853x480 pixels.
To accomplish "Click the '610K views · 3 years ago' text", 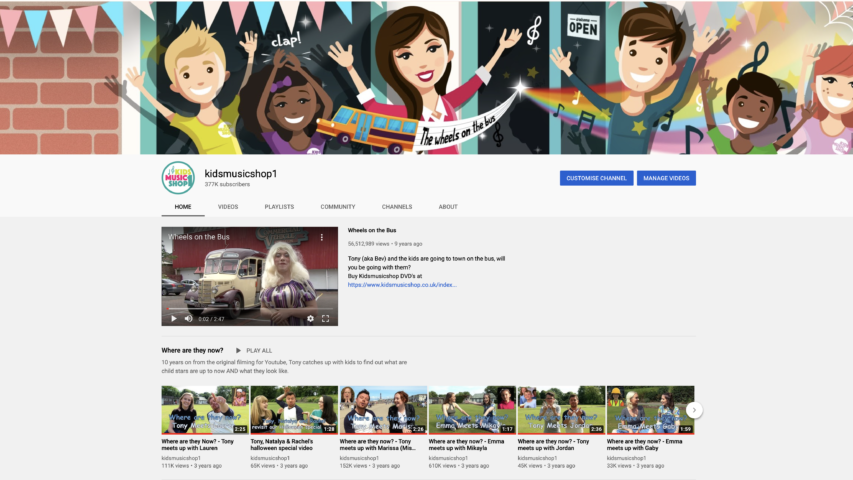I will pyautogui.click(x=459, y=466).
